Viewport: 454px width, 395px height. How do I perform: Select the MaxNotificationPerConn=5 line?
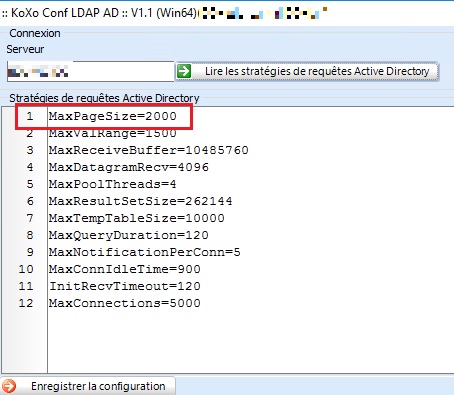(x=145, y=252)
